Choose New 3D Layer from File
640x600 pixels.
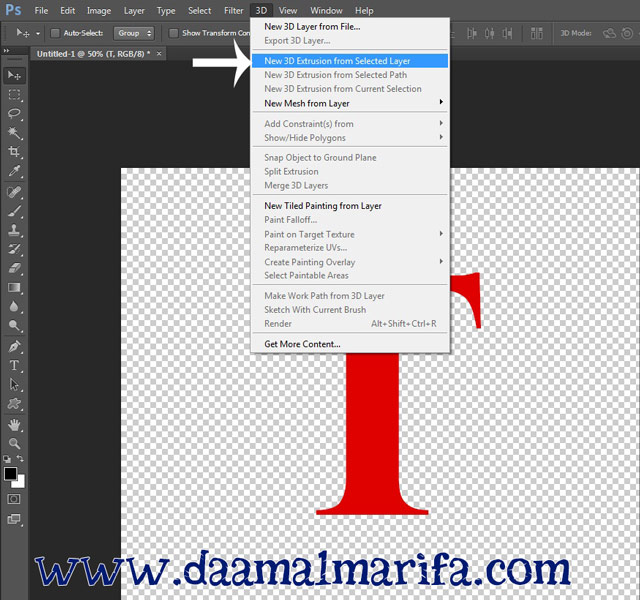(x=350, y=27)
